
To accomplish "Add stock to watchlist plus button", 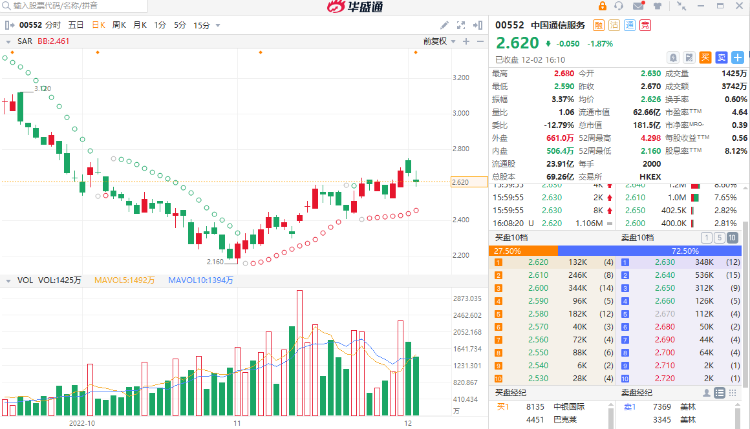I will pyautogui.click(x=738, y=58).
